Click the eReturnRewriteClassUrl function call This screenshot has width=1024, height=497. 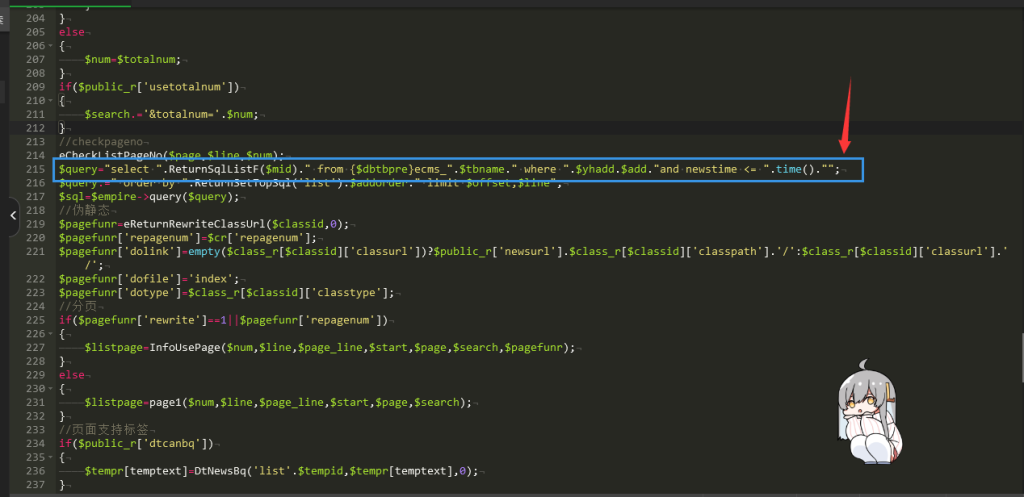(x=194, y=224)
